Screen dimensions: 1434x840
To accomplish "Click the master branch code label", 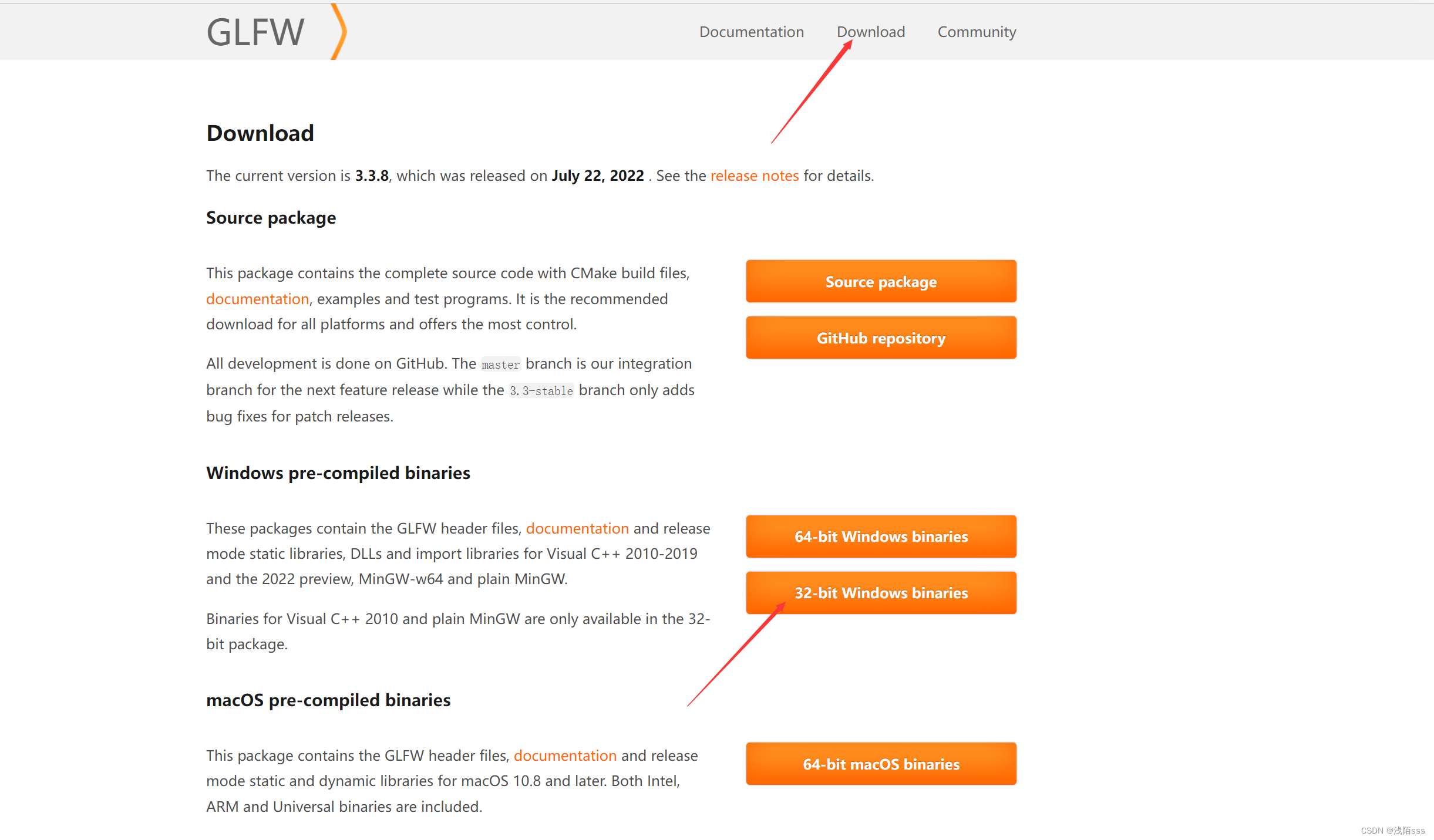I will 501,365.
